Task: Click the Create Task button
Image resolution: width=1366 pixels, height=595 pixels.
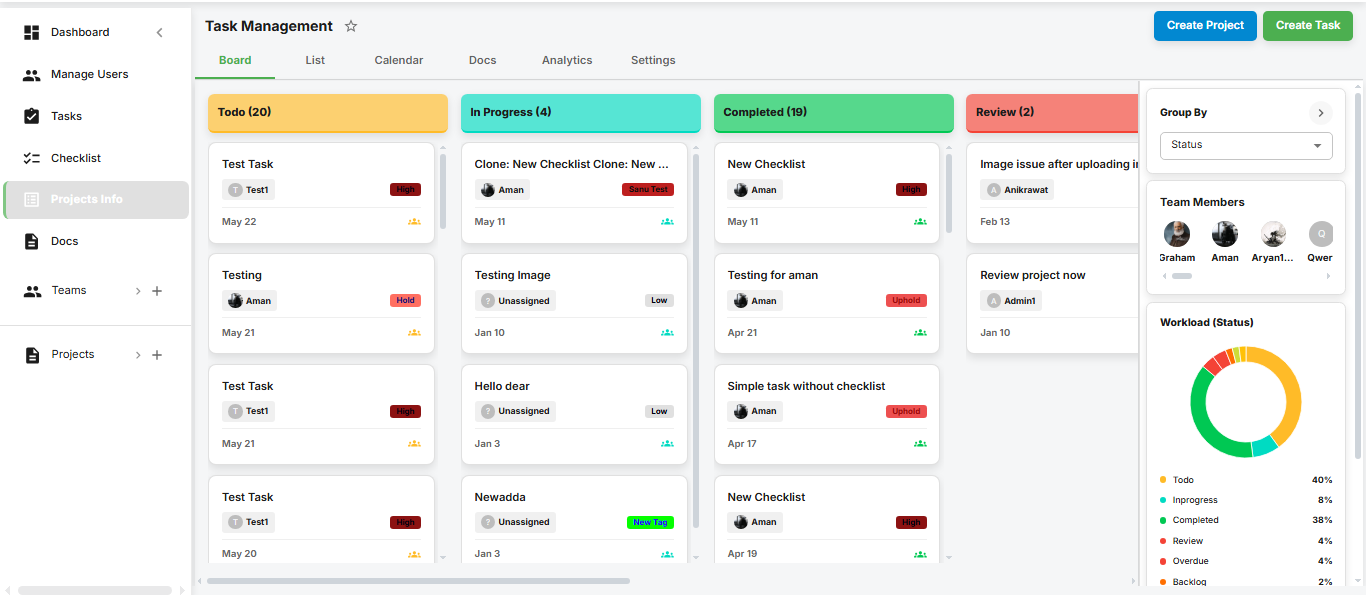Action: coord(1308,26)
